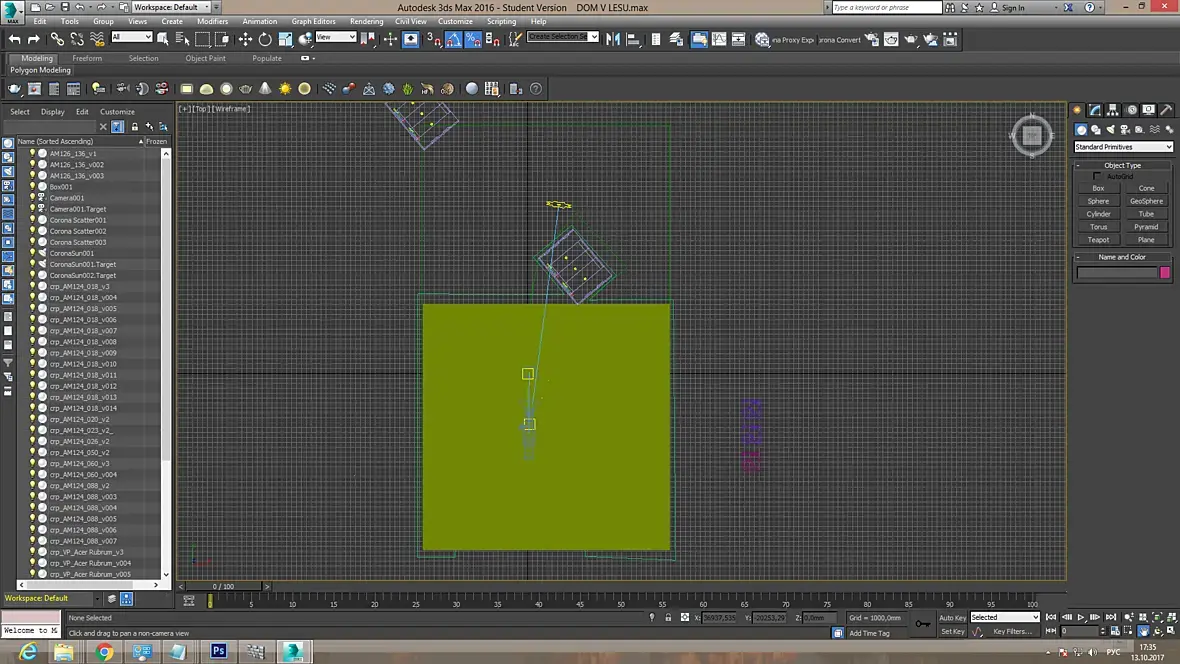Open the Utilities hammer panel tab
The image size is (1180, 664).
tap(1167, 110)
